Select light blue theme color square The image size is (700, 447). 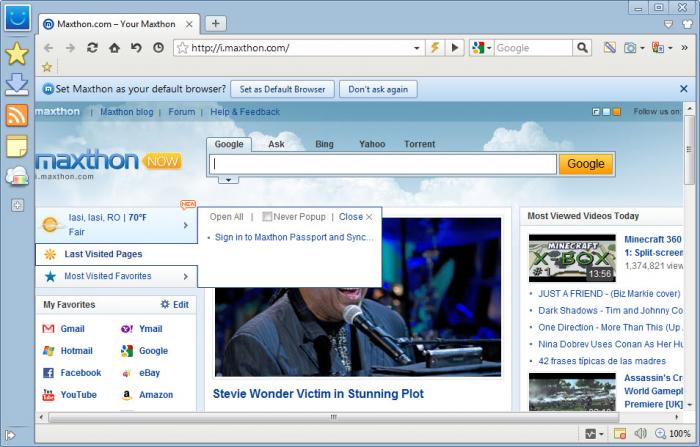click(x=606, y=112)
